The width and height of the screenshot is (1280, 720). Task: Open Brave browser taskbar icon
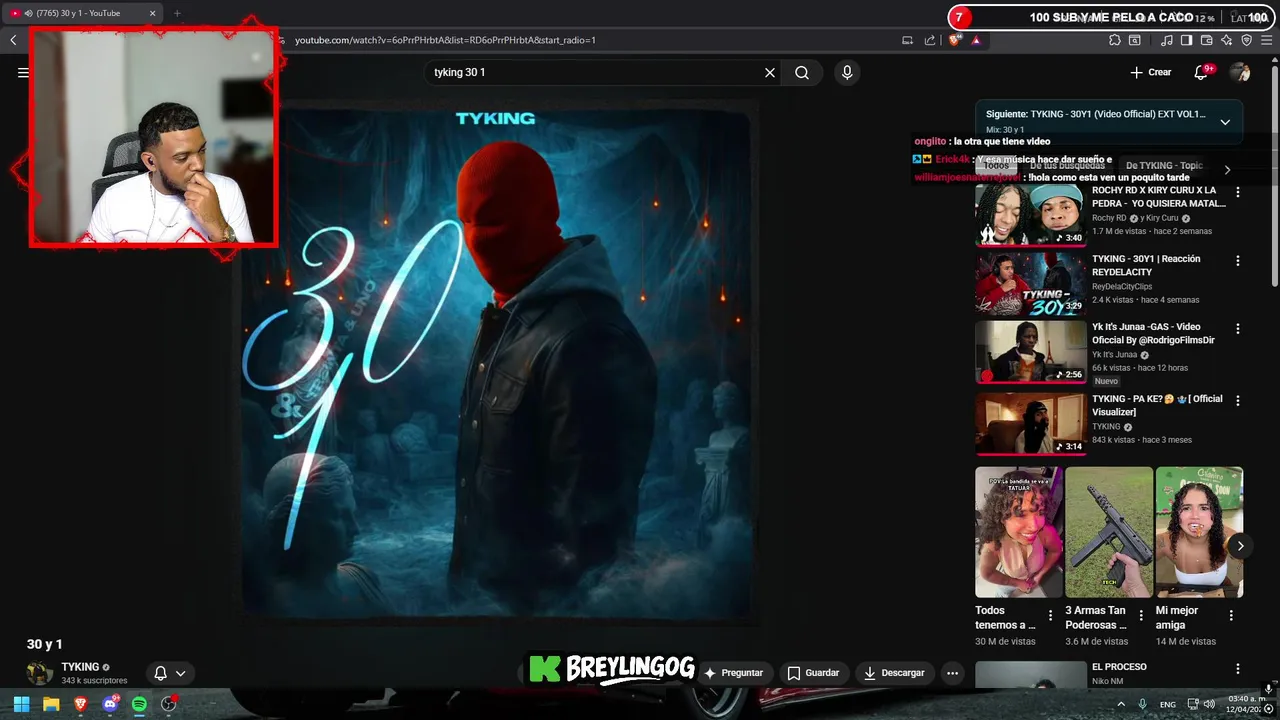coord(81,704)
